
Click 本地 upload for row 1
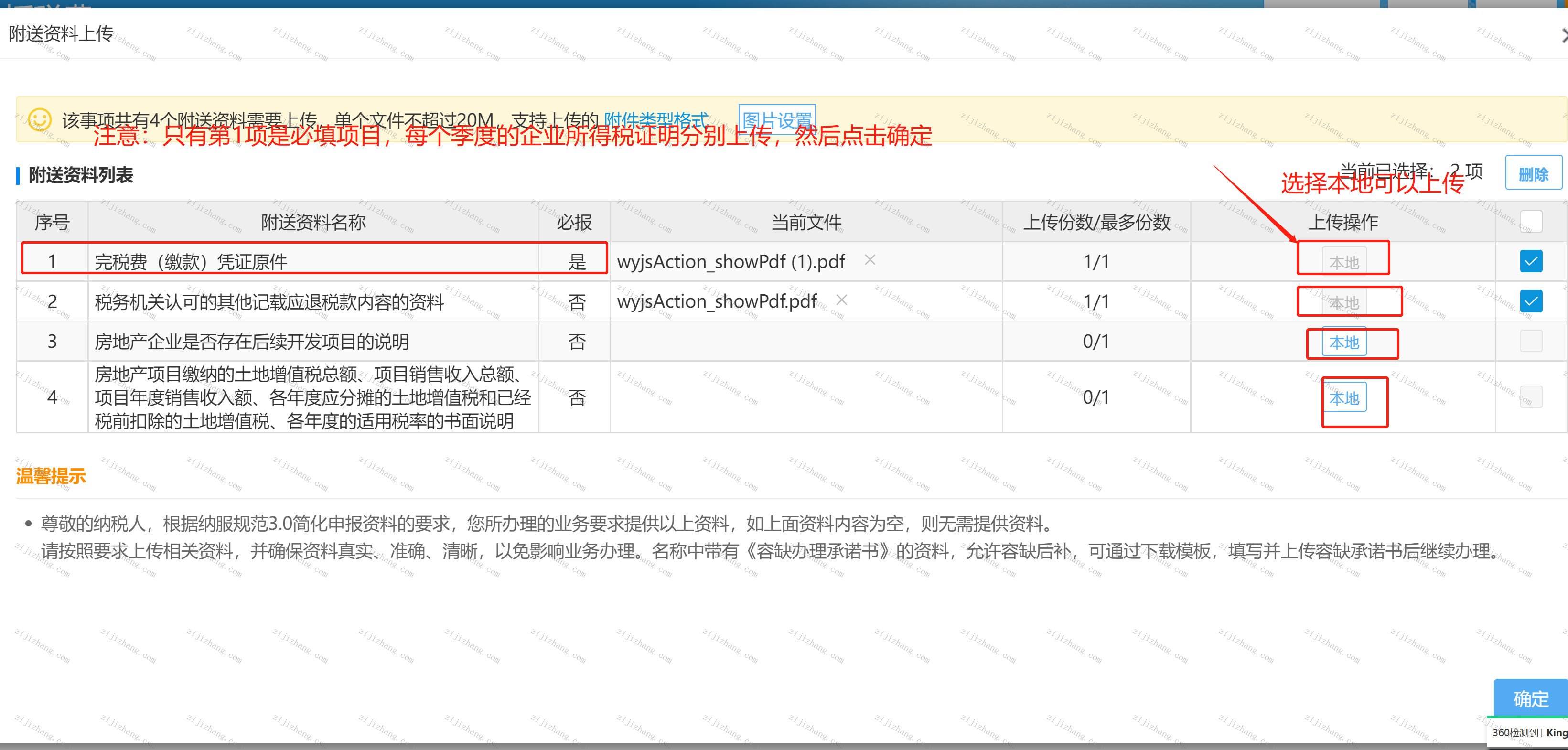1344,262
